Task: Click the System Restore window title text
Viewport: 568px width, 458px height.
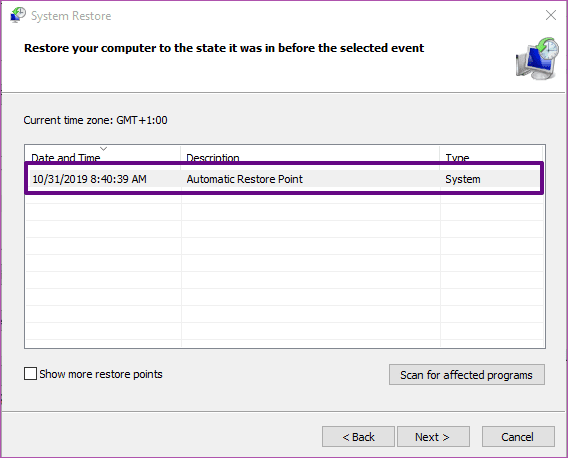Action: (71, 16)
